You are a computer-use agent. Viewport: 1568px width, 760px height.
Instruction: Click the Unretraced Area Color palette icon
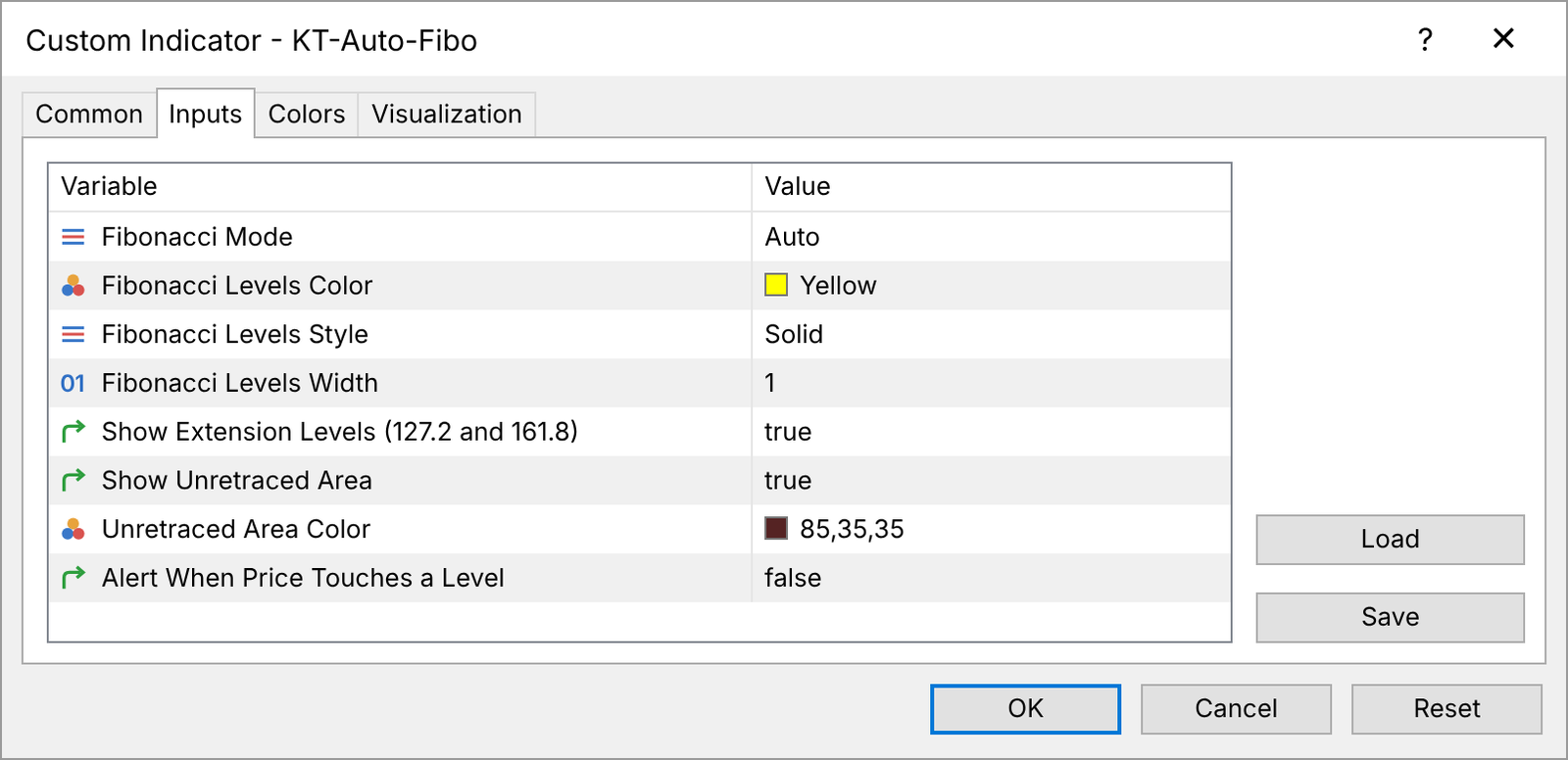click(73, 530)
